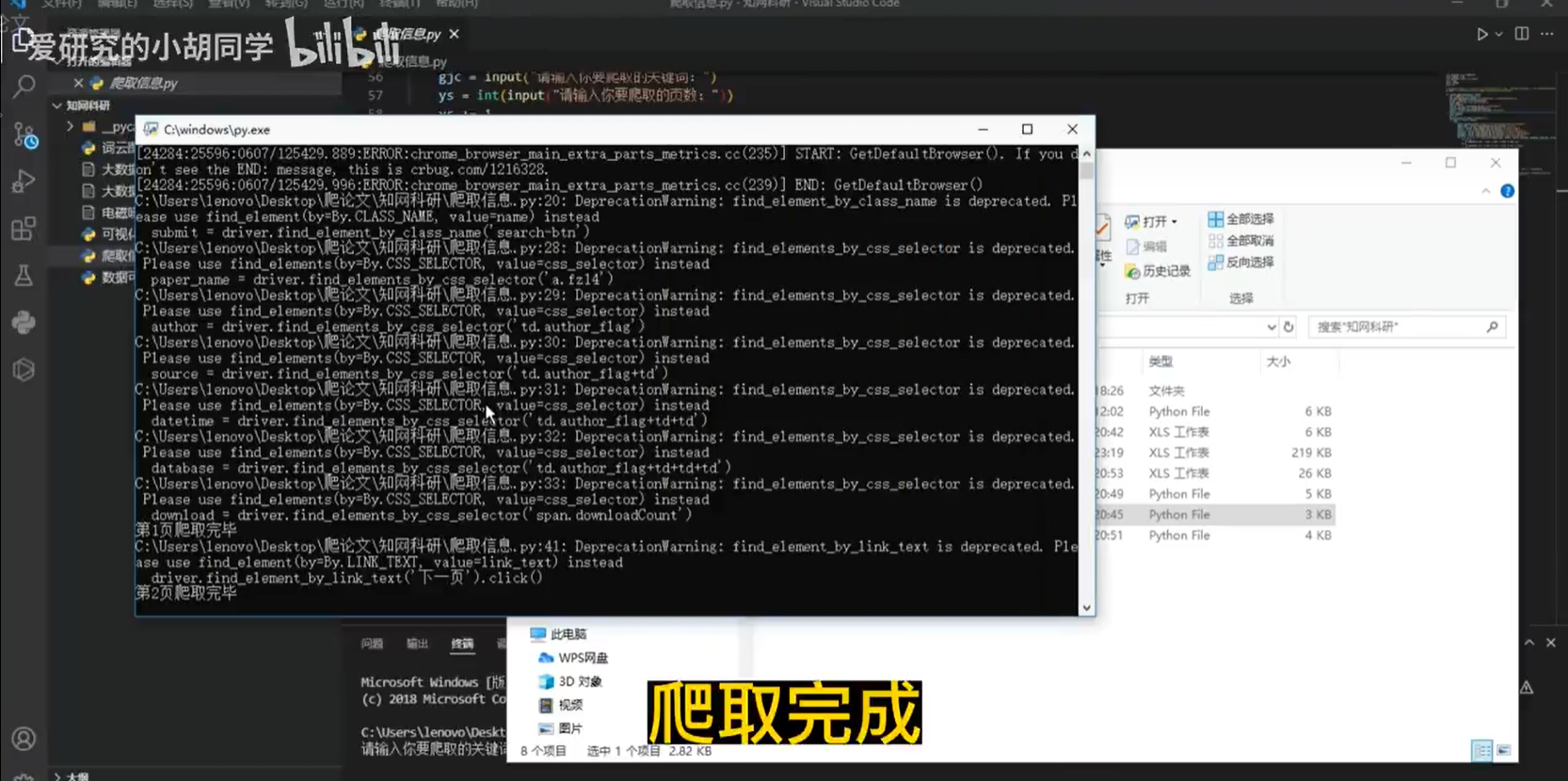Open the Search view in VS Code activity bar
The width and height of the screenshot is (1568, 781).
[x=24, y=88]
